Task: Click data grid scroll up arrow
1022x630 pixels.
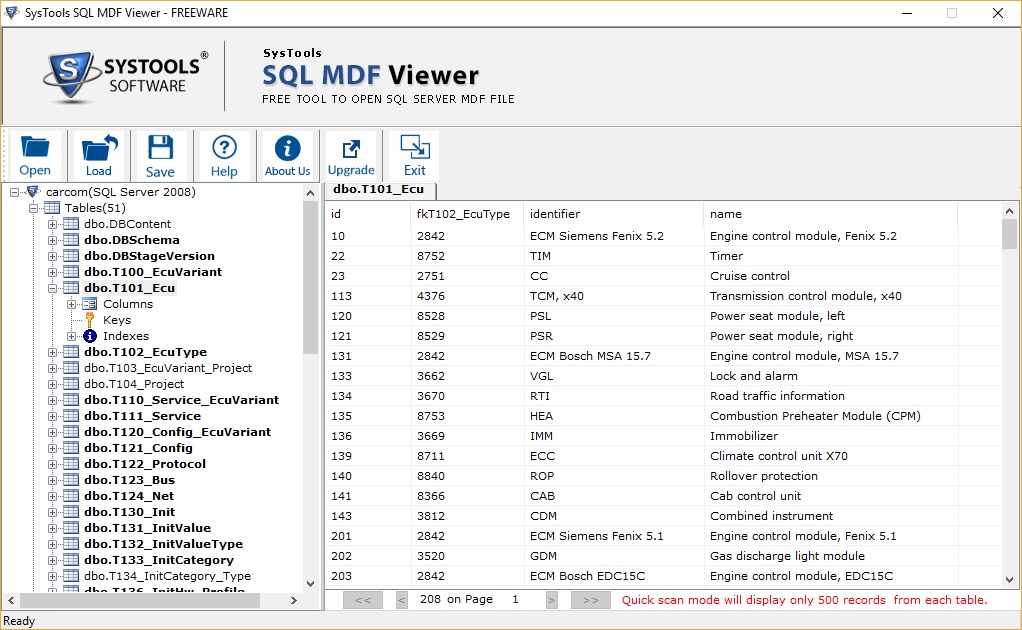Action: click(x=1009, y=211)
